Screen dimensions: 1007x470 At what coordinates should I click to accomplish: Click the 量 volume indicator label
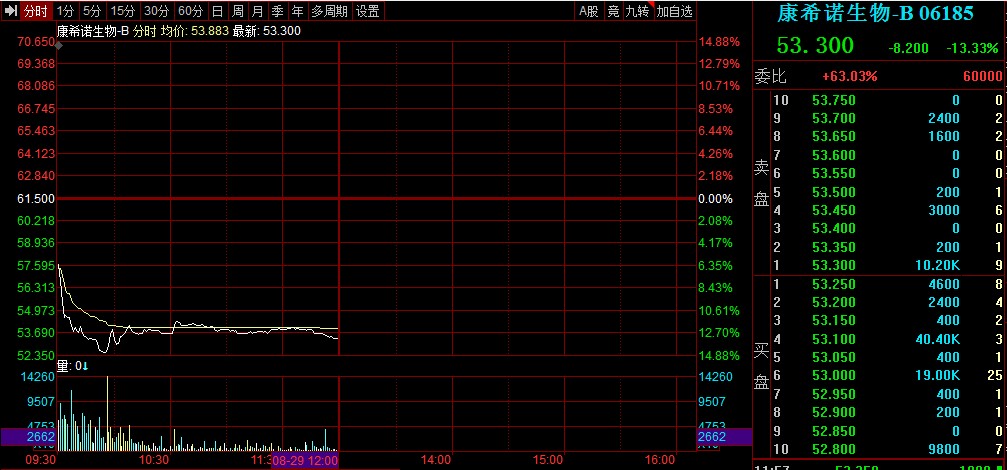click(x=73, y=366)
